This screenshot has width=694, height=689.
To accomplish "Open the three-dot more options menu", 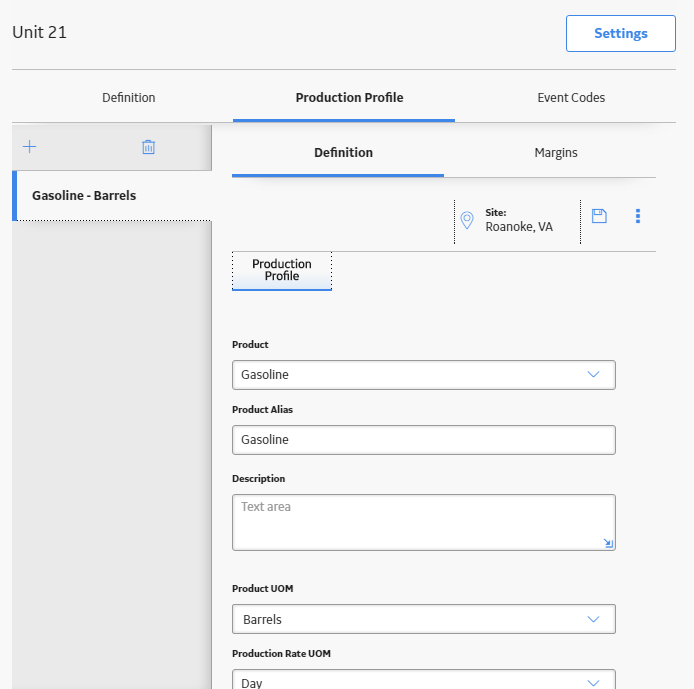I will (638, 216).
